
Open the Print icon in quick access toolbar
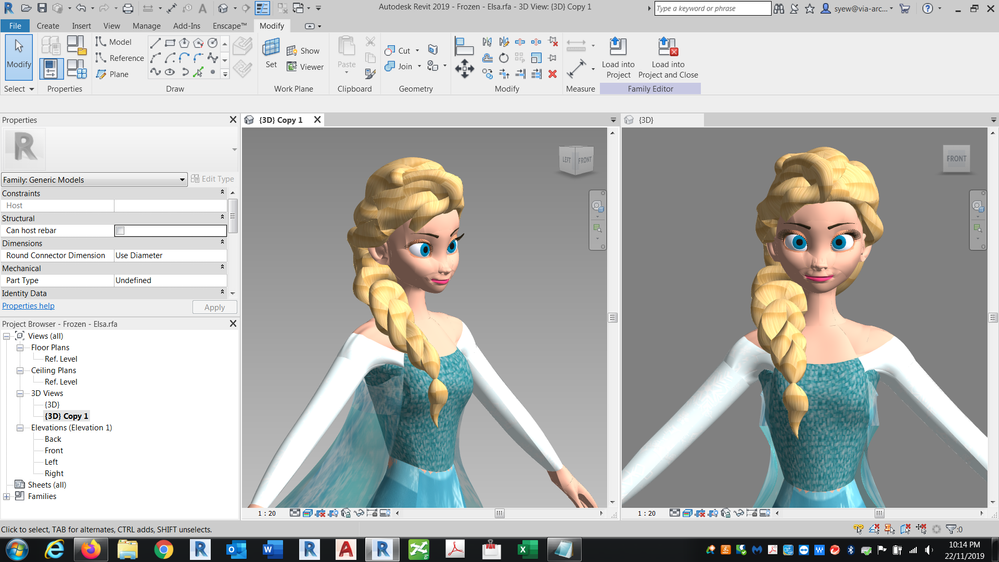pos(128,8)
